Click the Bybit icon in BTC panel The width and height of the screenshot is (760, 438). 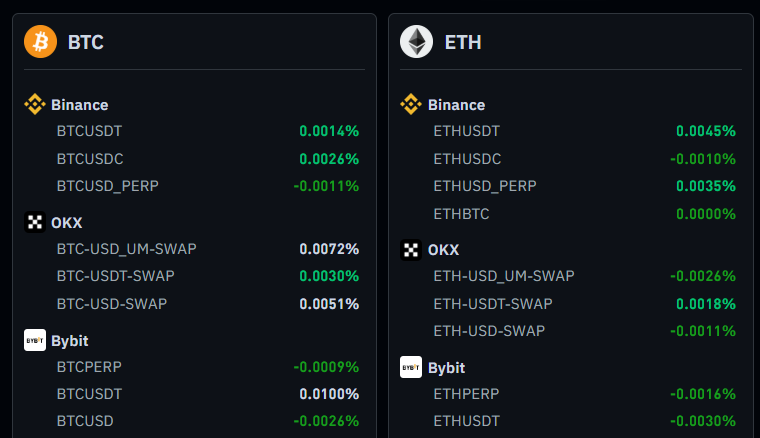click(35, 340)
